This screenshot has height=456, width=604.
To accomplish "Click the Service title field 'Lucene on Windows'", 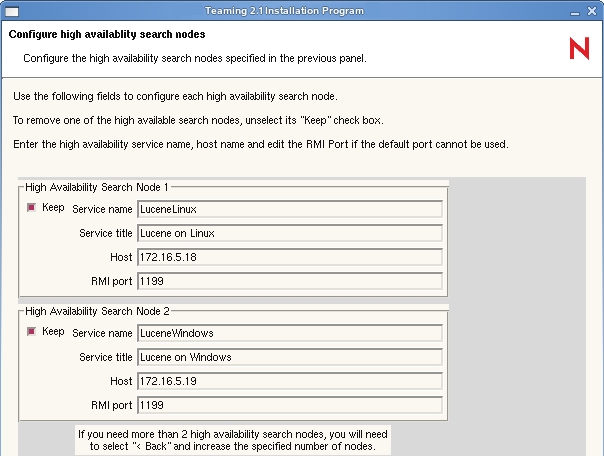I will pyautogui.click(x=290, y=357).
